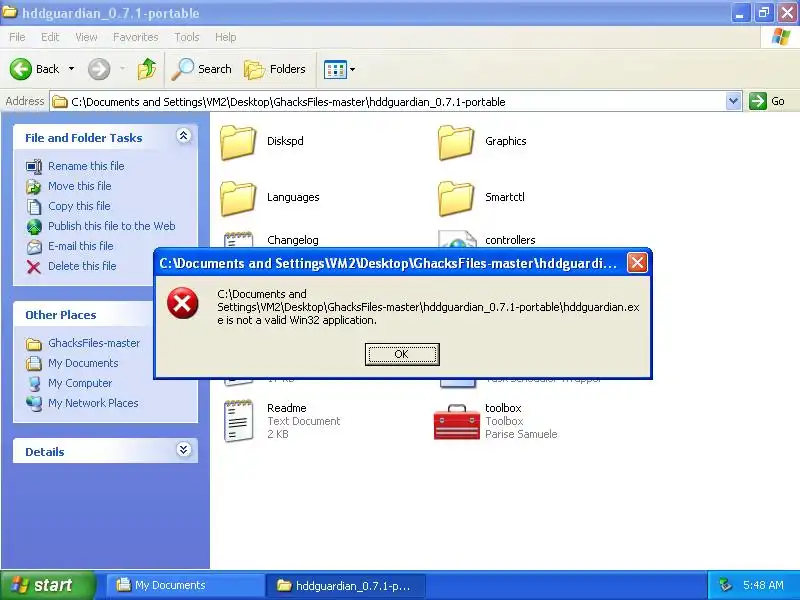
Task: Click the Other Places panel header
Action: click(84, 315)
